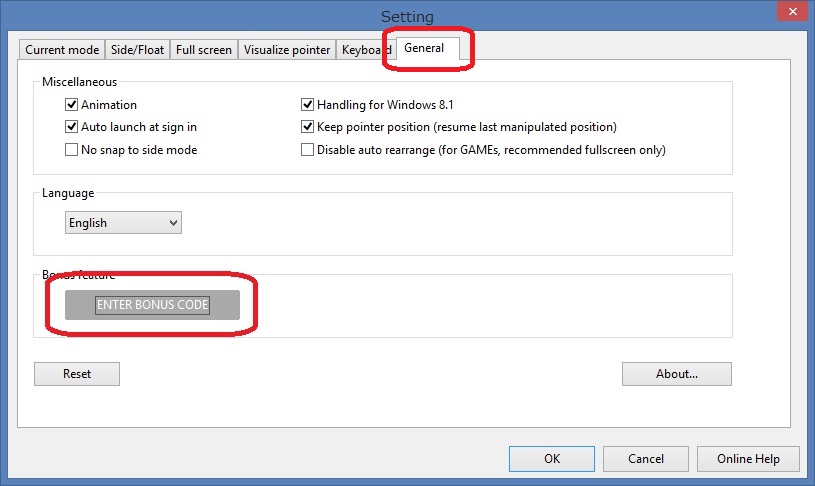Open the About dialog
Screen dimensions: 815x486
click(676, 374)
